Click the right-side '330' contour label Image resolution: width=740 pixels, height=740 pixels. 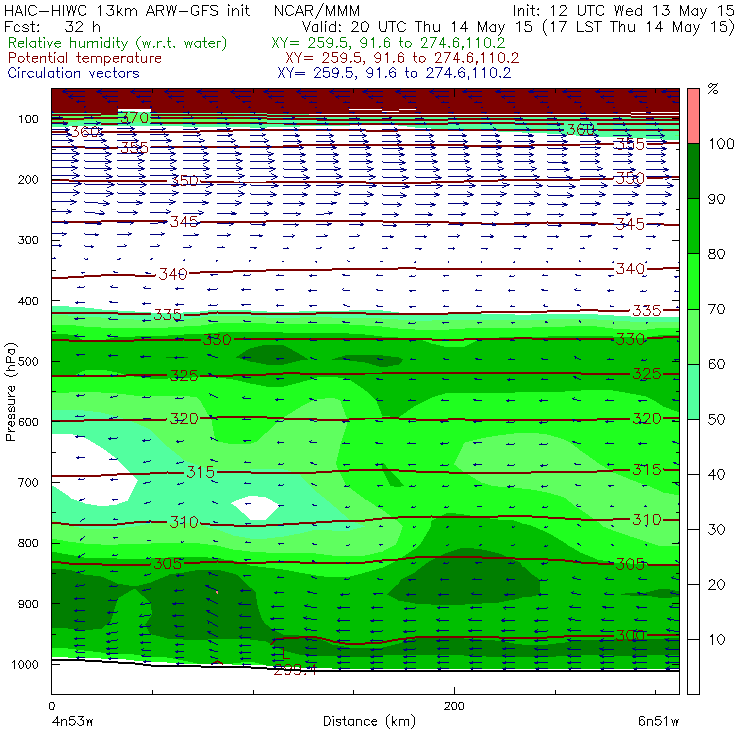630,339
